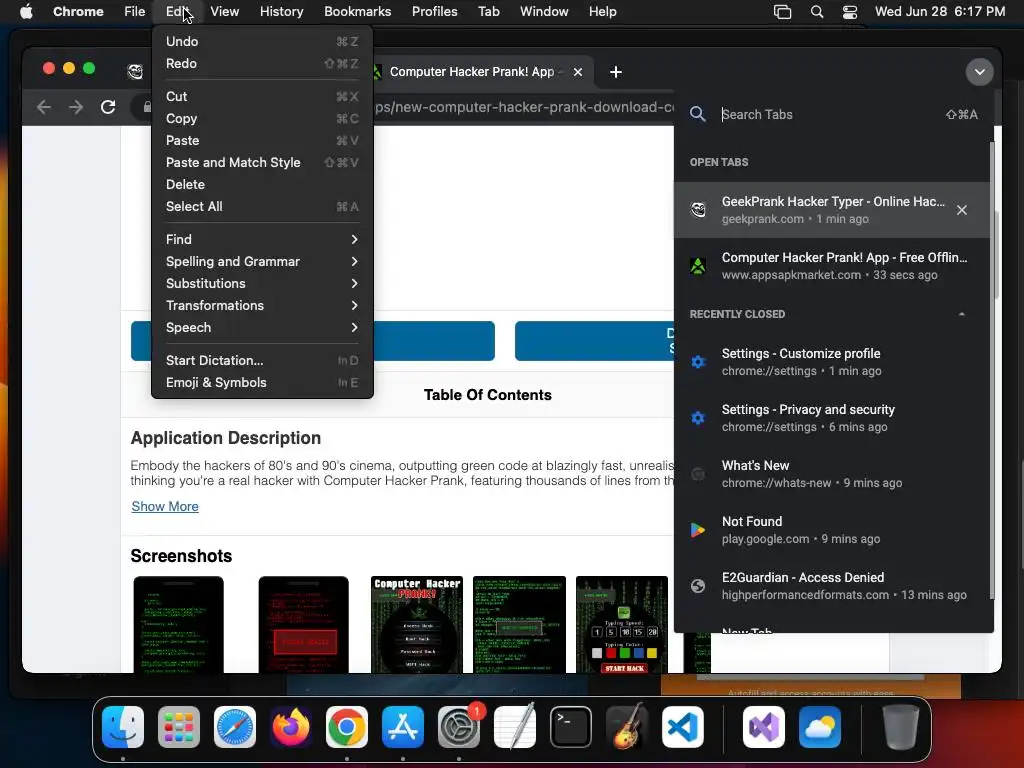Launch Safari from the Dock

(x=235, y=727)
